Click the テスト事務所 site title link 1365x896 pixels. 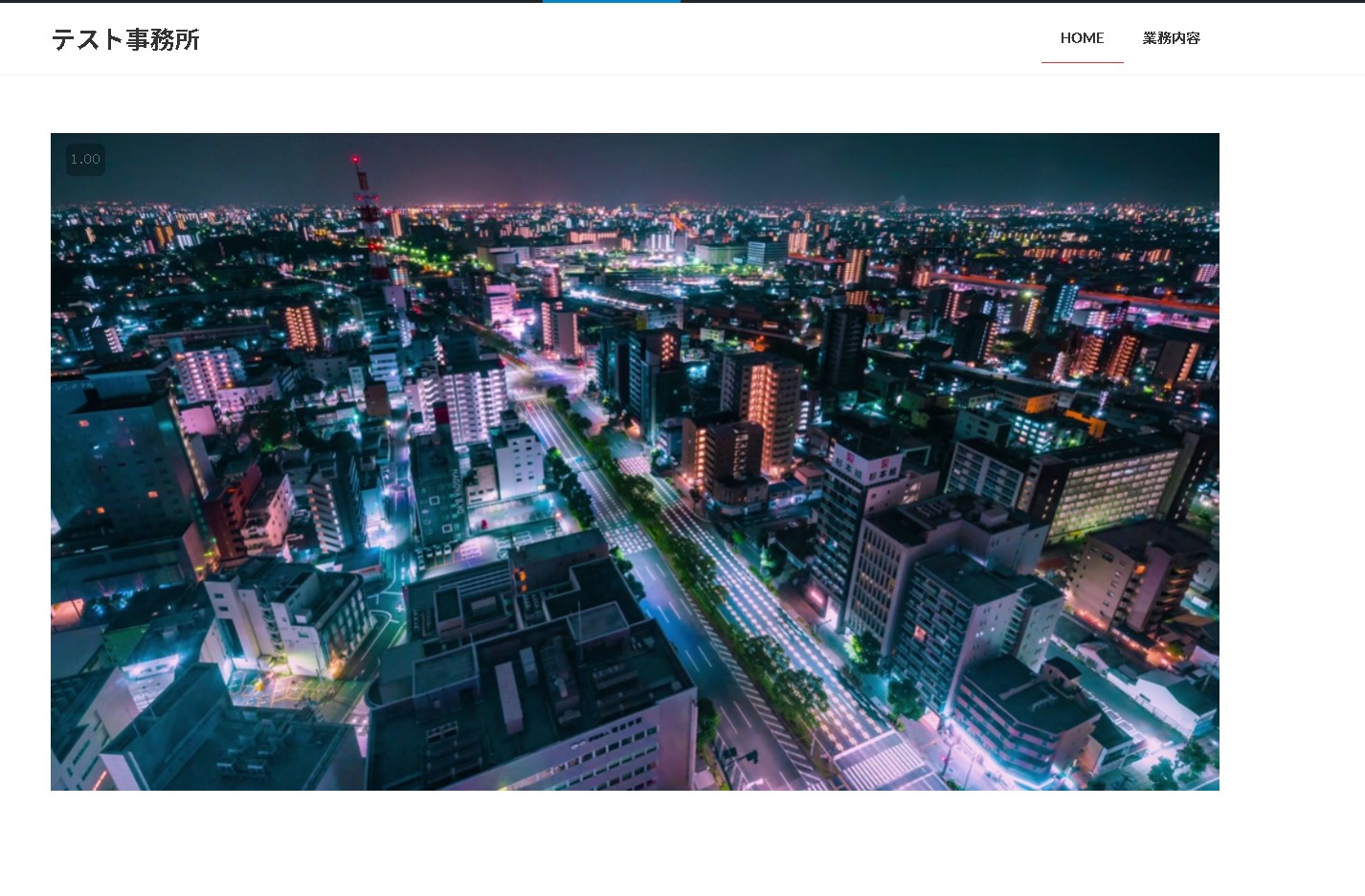tap(125, 40)
